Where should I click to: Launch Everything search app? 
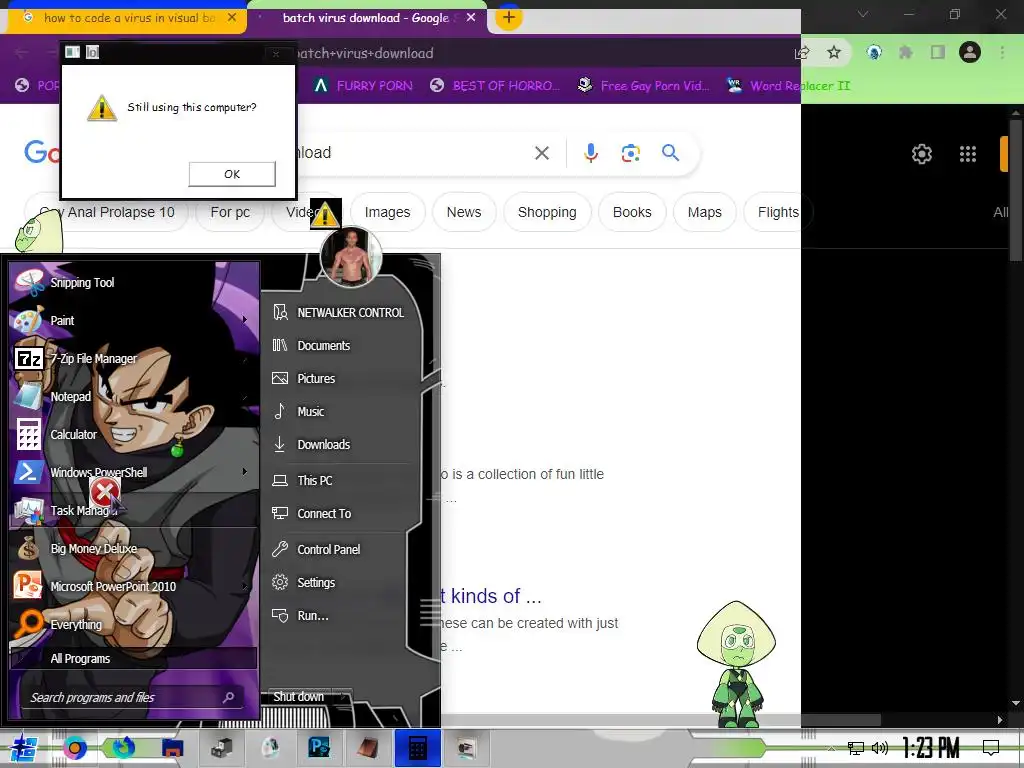133,624
